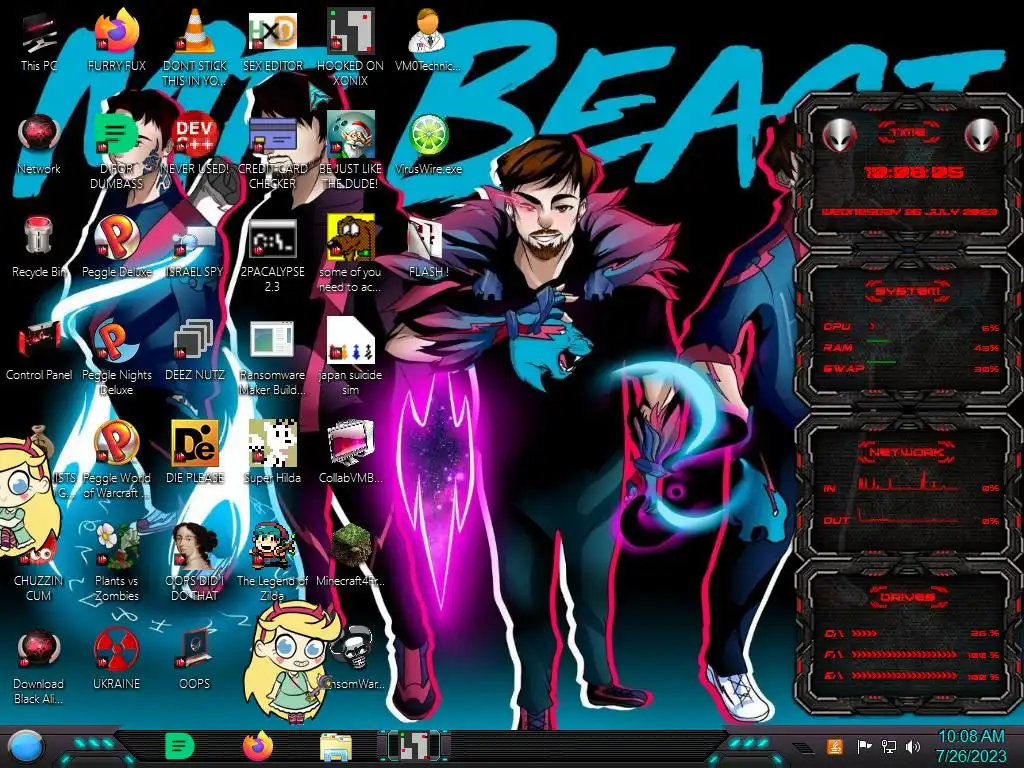Open the HOOKED ON XONIX icon
The width and height of the screenshot is (1024, 768).
(351, 48)
